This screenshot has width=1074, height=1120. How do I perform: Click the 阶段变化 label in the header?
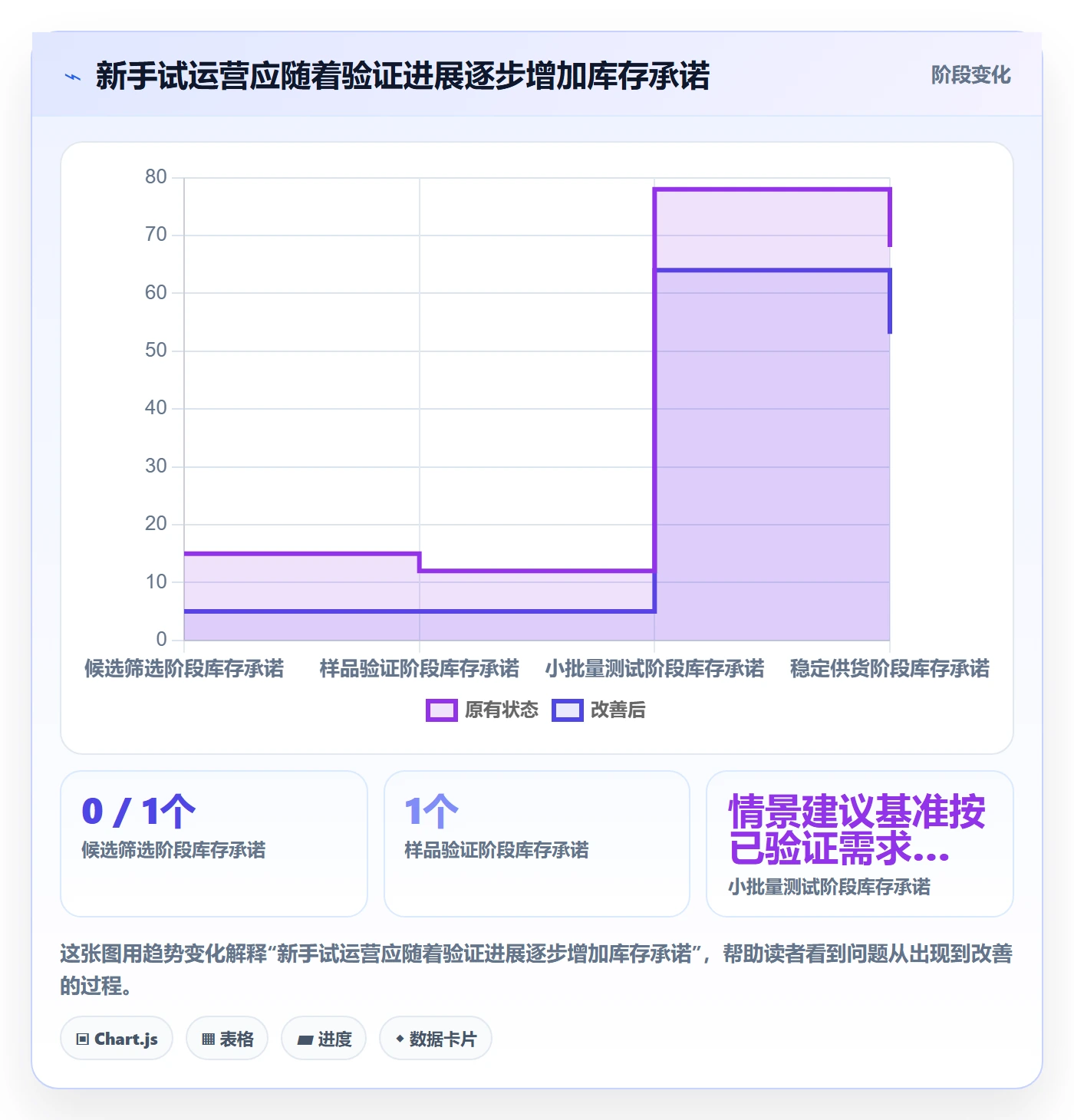[x=970, y=75]
